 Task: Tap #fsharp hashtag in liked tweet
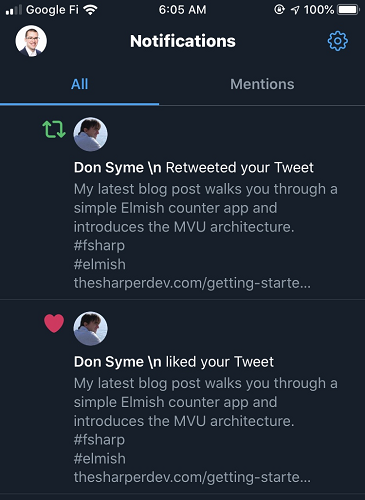coord(99,440)
